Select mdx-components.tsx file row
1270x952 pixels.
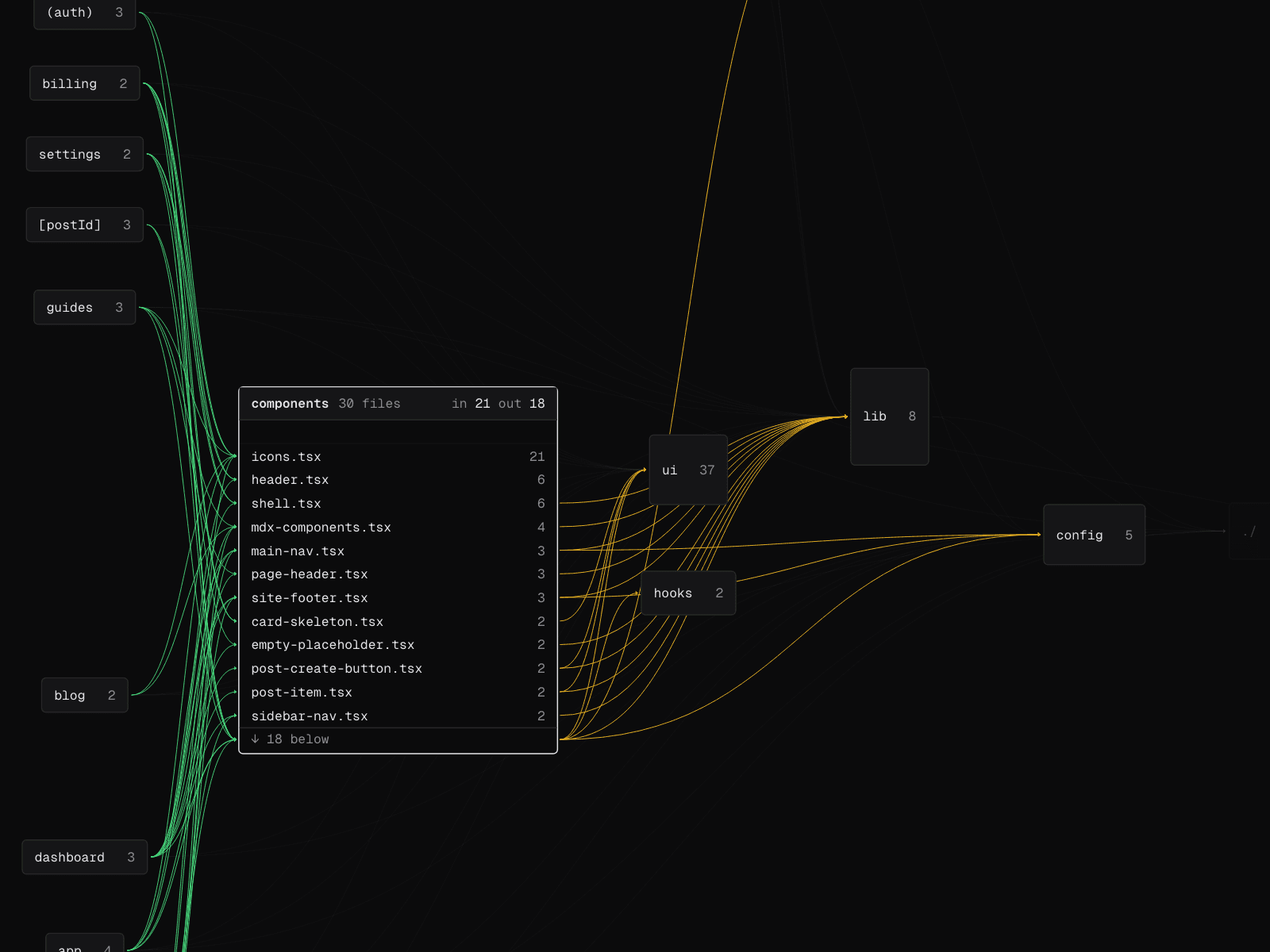coord(398,527)
